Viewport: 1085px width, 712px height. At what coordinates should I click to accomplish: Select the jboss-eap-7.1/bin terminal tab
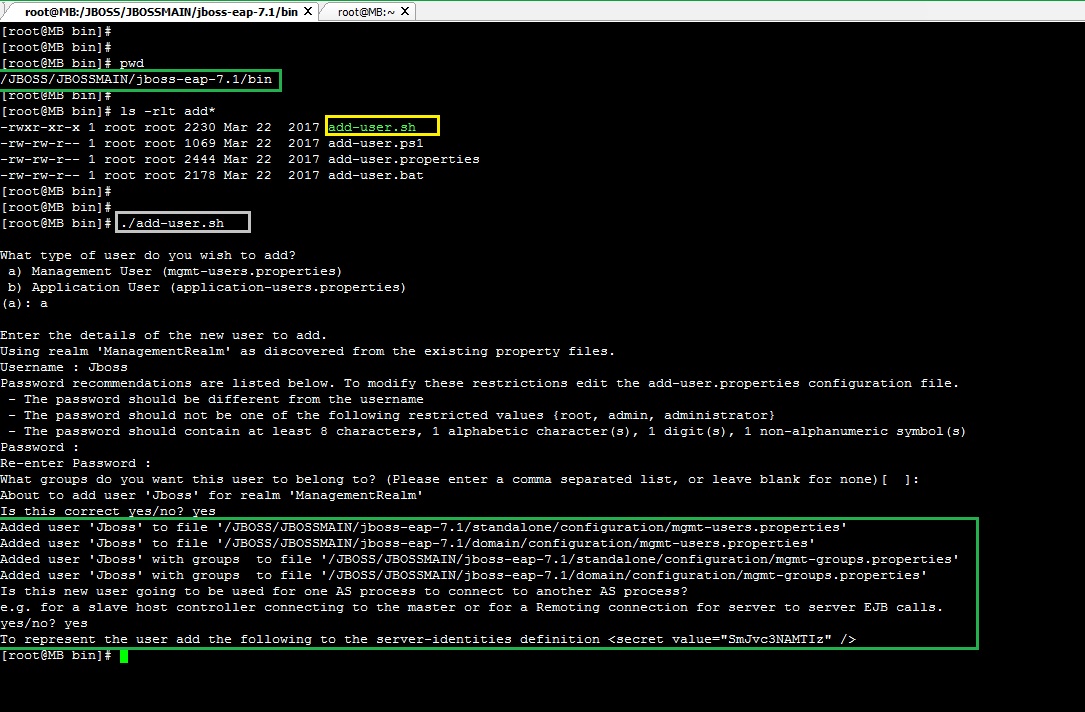(160, 12)
